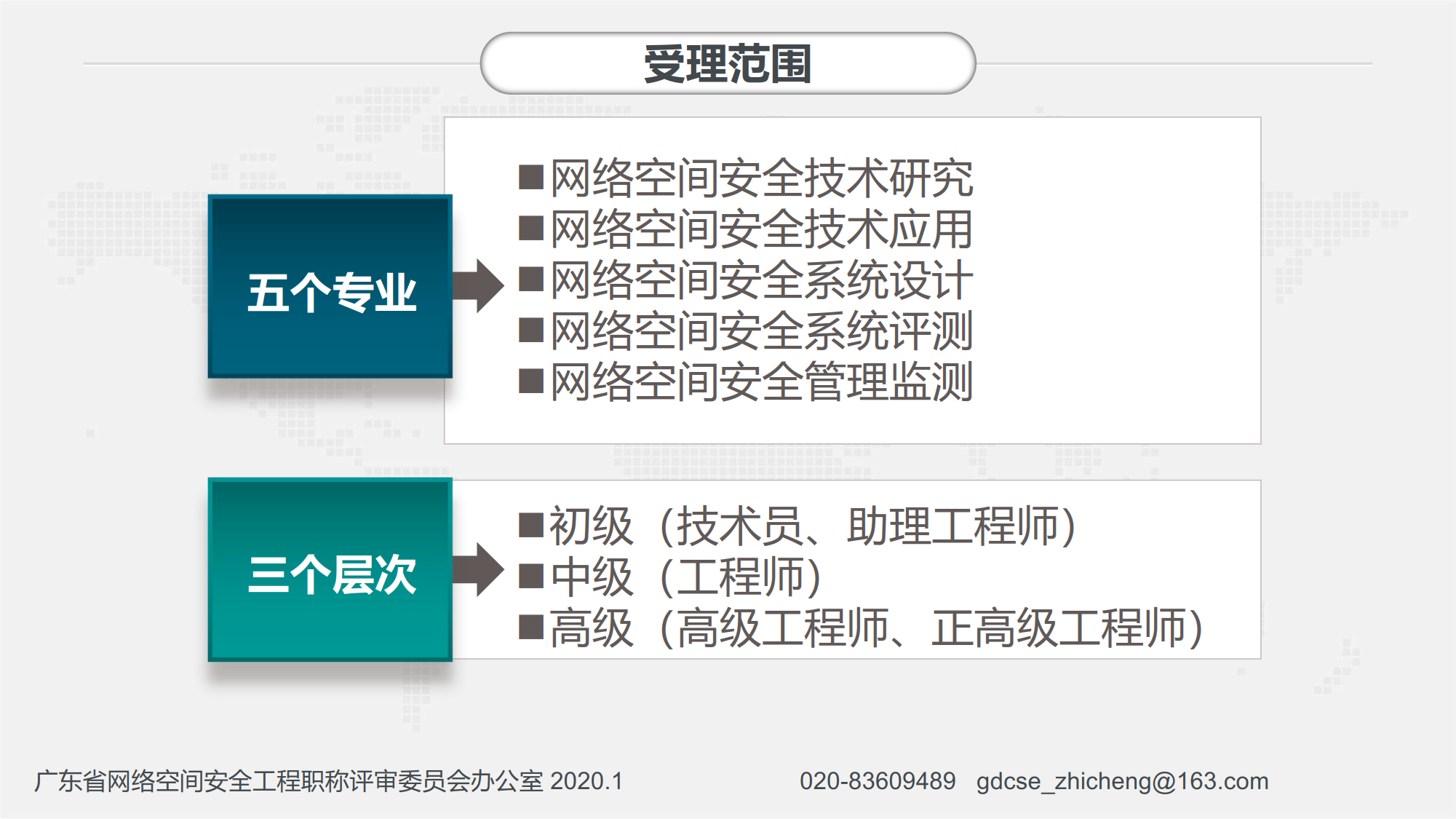Click the arrow beside 五个专业
1456x819 pixels.
click(x=478, y=285)
